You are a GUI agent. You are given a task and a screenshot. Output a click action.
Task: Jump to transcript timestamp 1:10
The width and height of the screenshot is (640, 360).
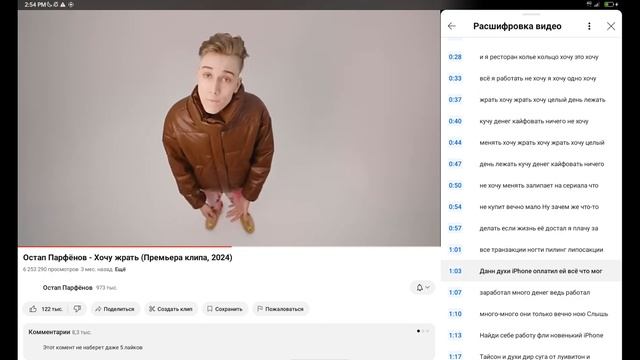pyautogui.click(x=455, y=314)
